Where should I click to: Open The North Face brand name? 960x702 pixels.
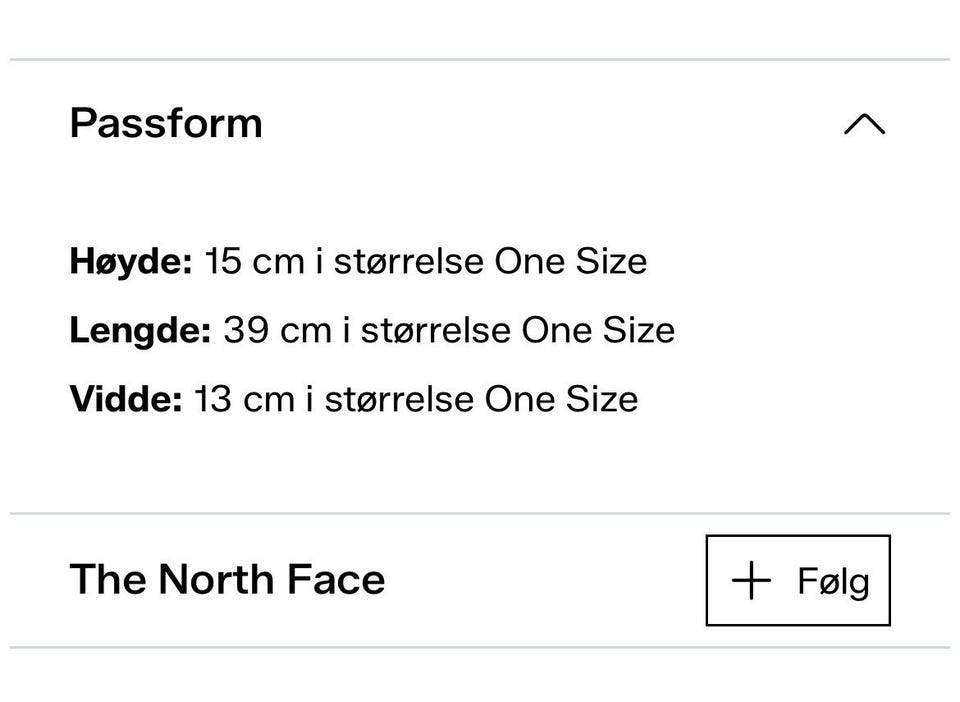coord(227,580)
